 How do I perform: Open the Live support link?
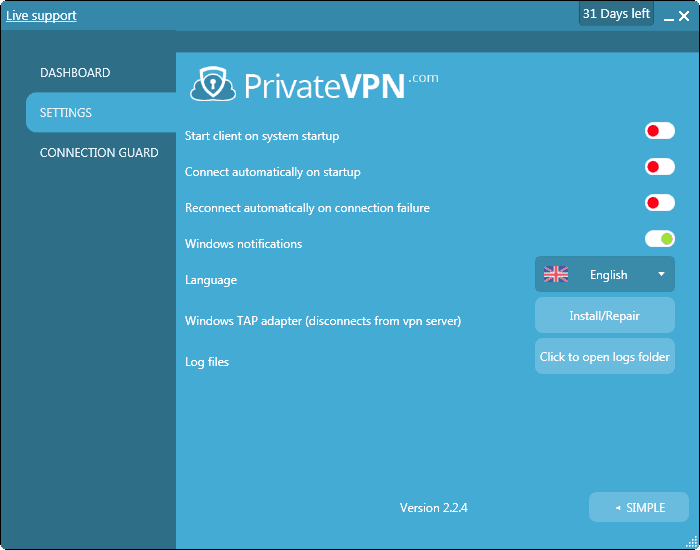click(41, 16)
